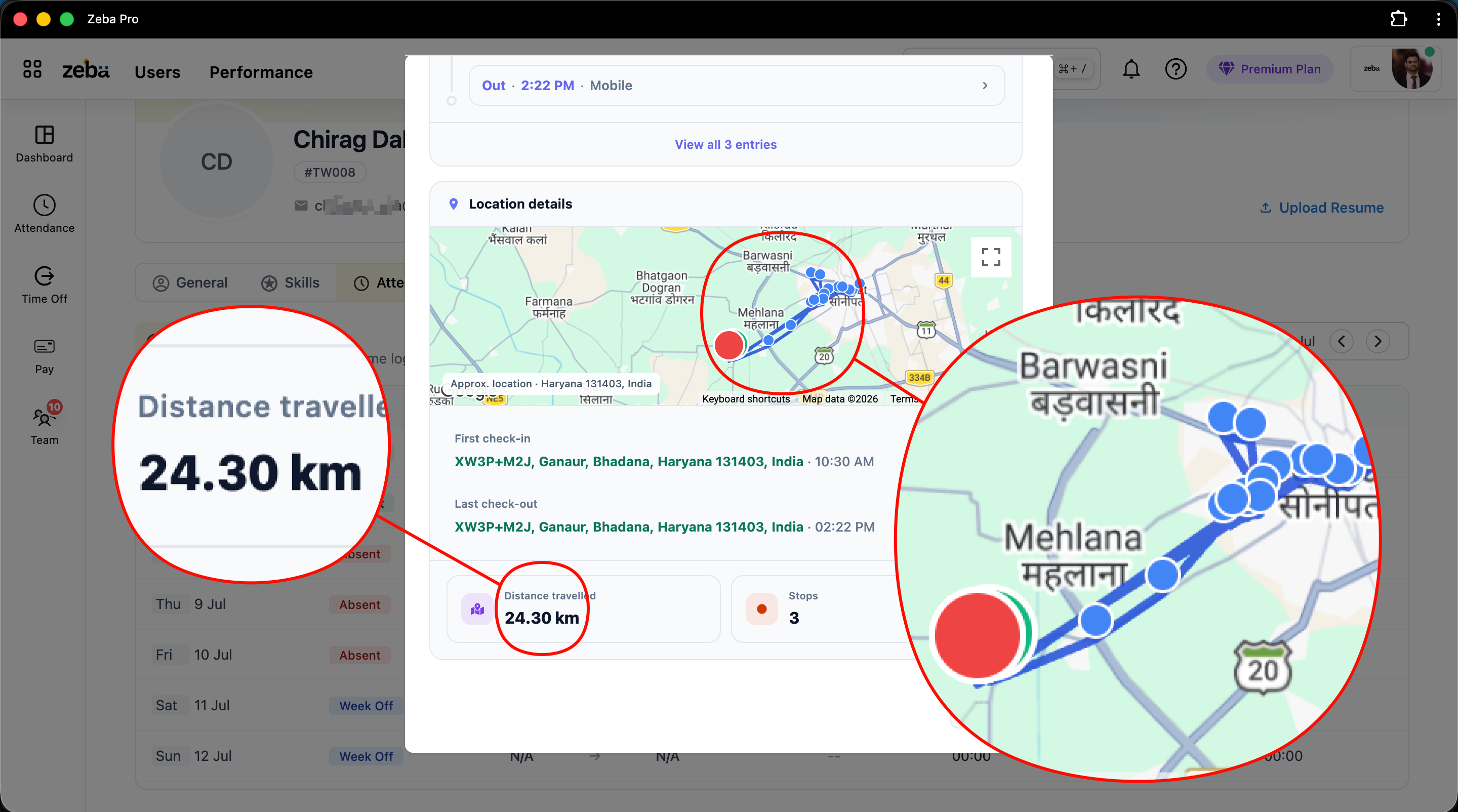Viewport: 1458px width, 812px height.
Task: Open Attendance from the sidebar
Action: [44, 214]
